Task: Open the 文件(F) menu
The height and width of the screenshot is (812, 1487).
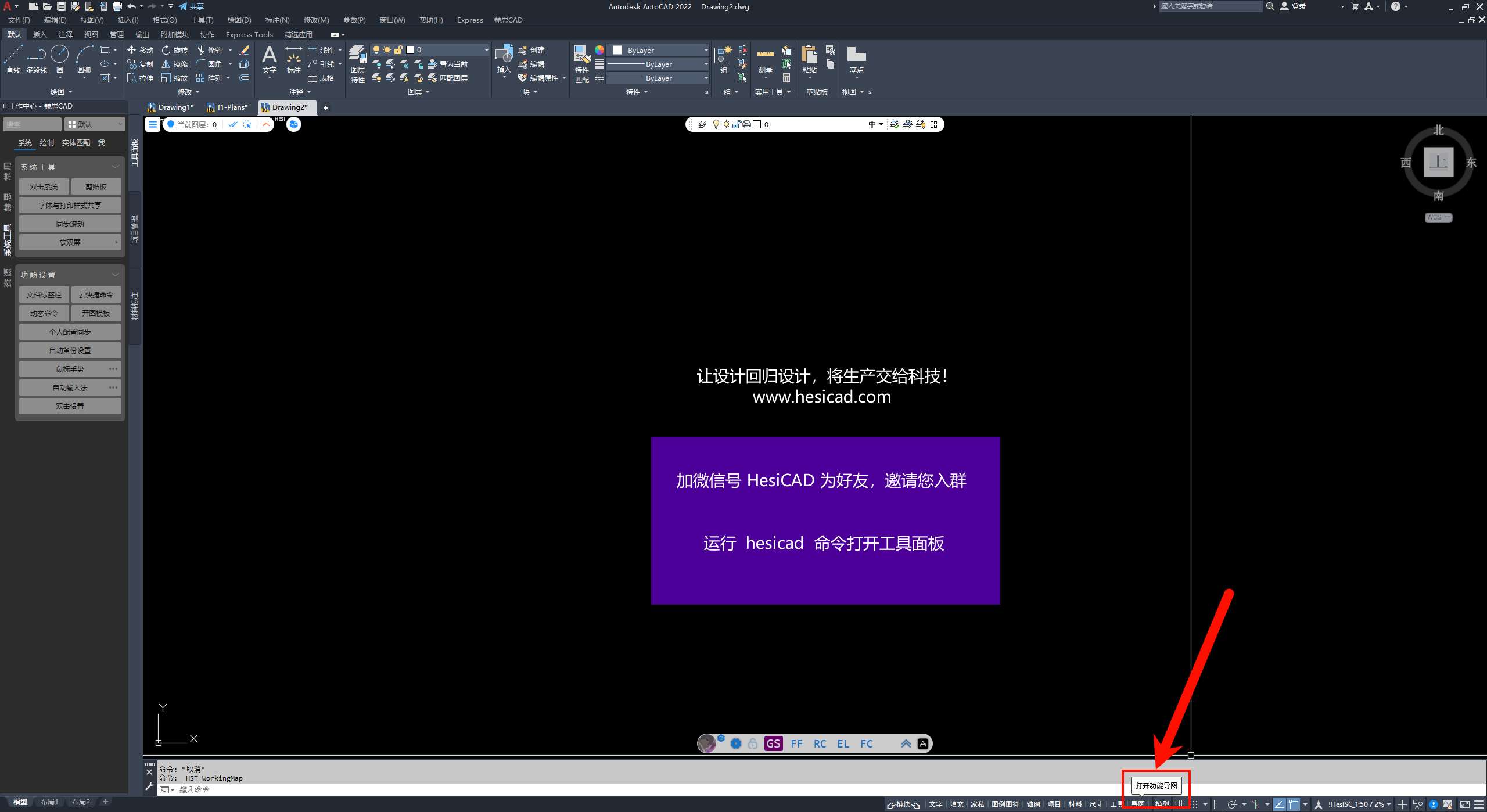Action: tap(19, 20)
